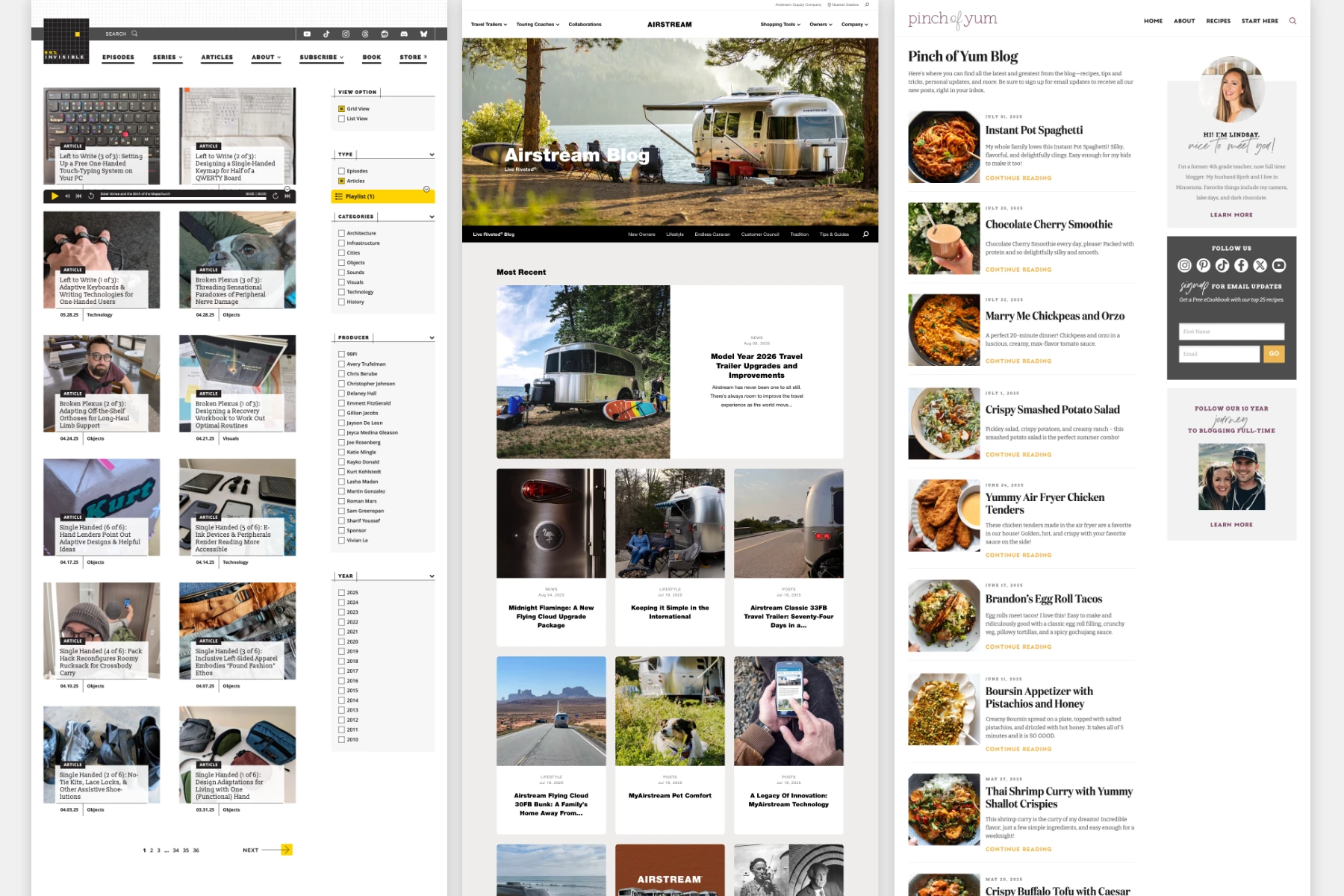Check the Architecture category
Screen dimensions: 1344x896
[x=341, y=233]
